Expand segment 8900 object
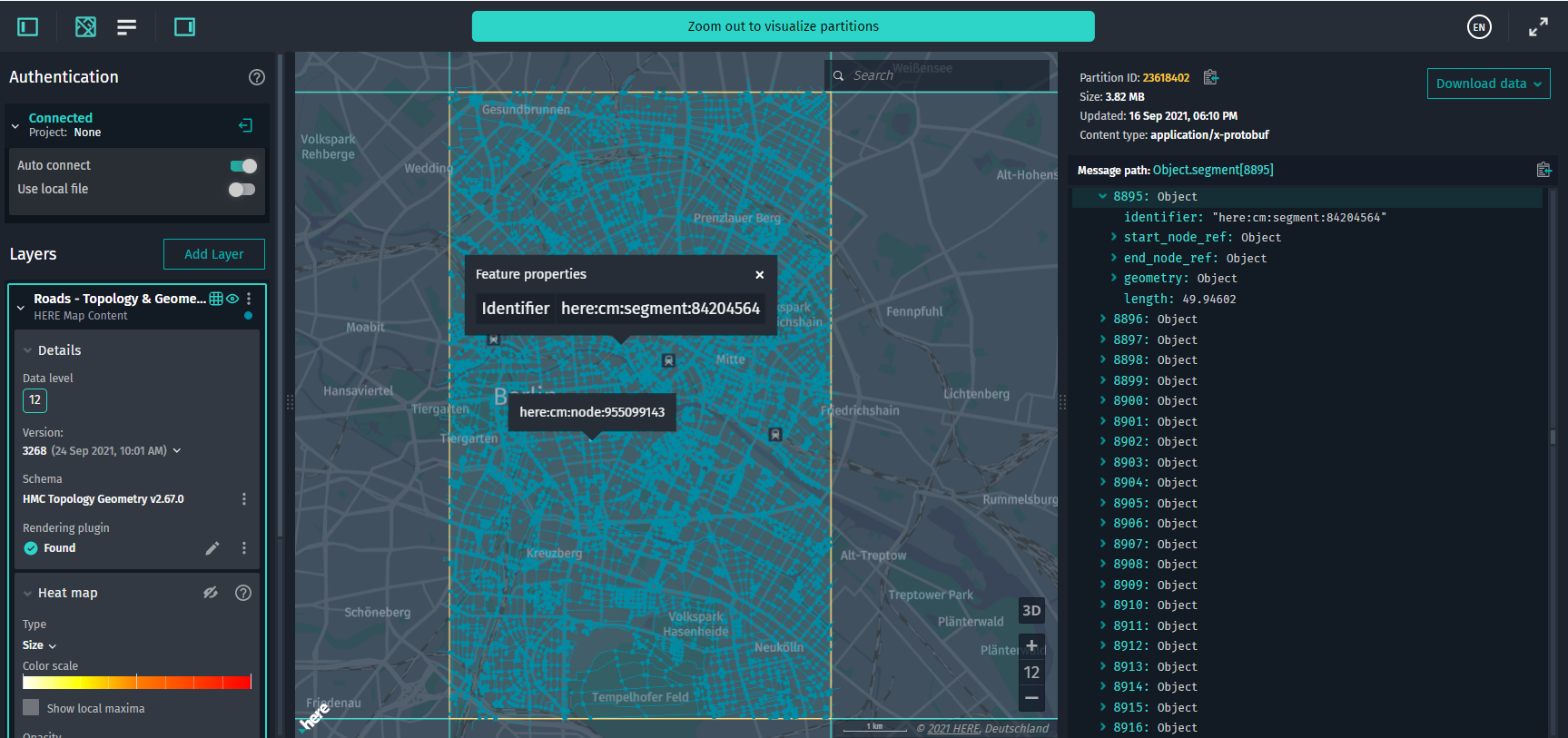This screenshot has height=738, width=1568. pyautogui.click(x=1103, y=401)
